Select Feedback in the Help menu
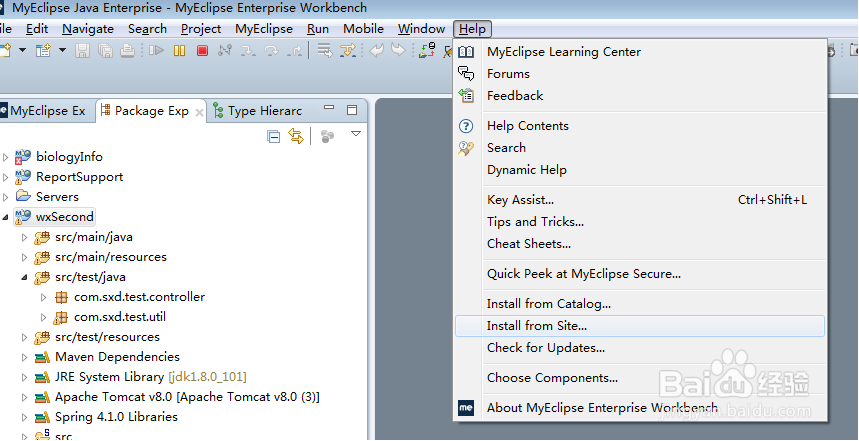Image resolution: width=859 pixels, height=441 pixels. (x=640, y=95)
